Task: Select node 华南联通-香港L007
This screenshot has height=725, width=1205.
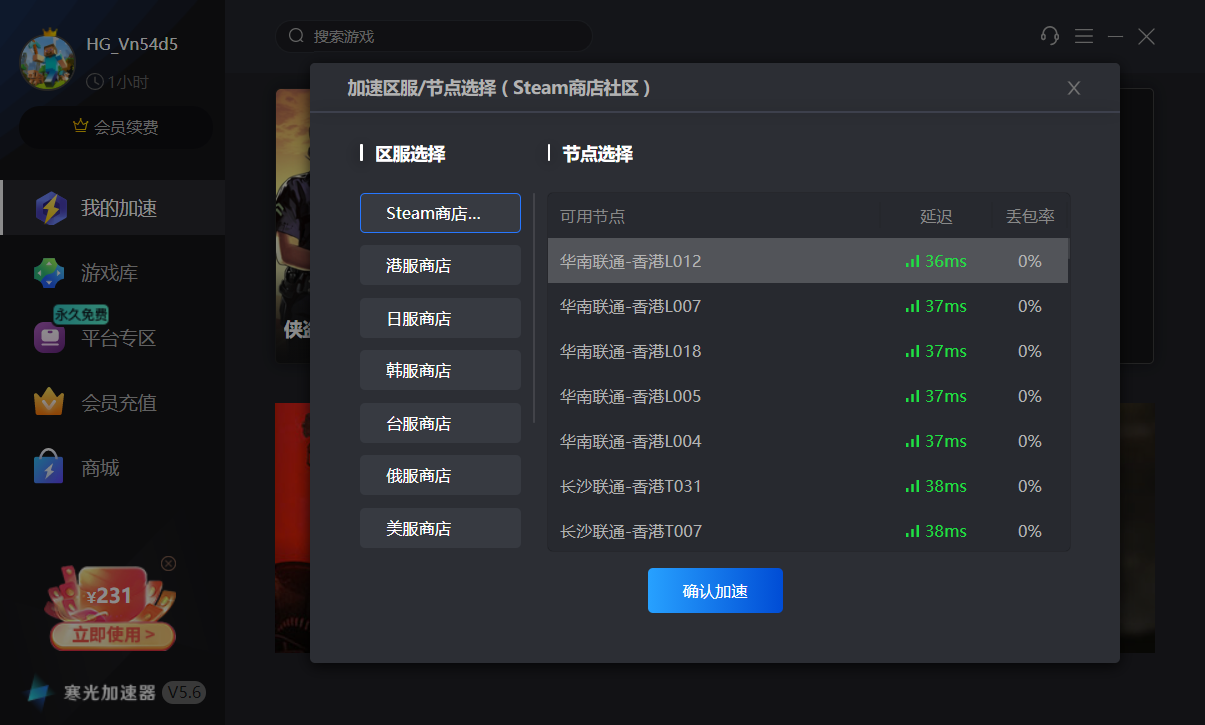Action: click(808, 306)
